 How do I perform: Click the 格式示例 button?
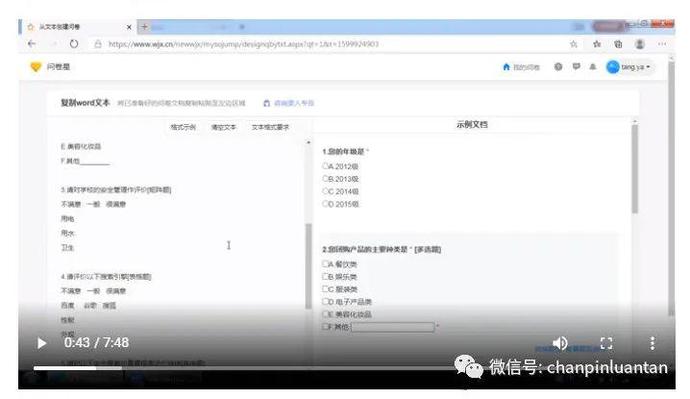(x=183, y=127)
